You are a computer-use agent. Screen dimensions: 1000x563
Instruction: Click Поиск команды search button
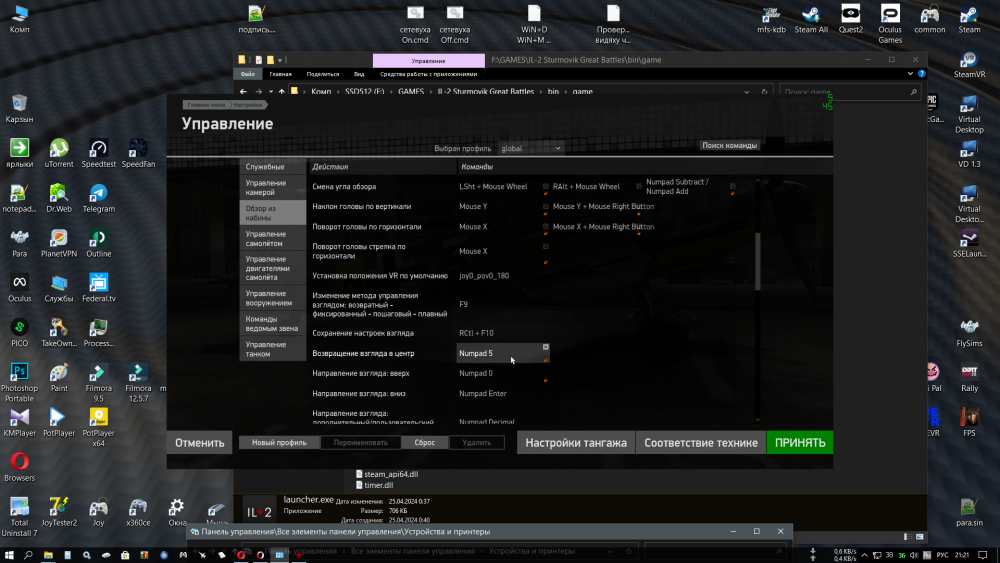[730, 145]
